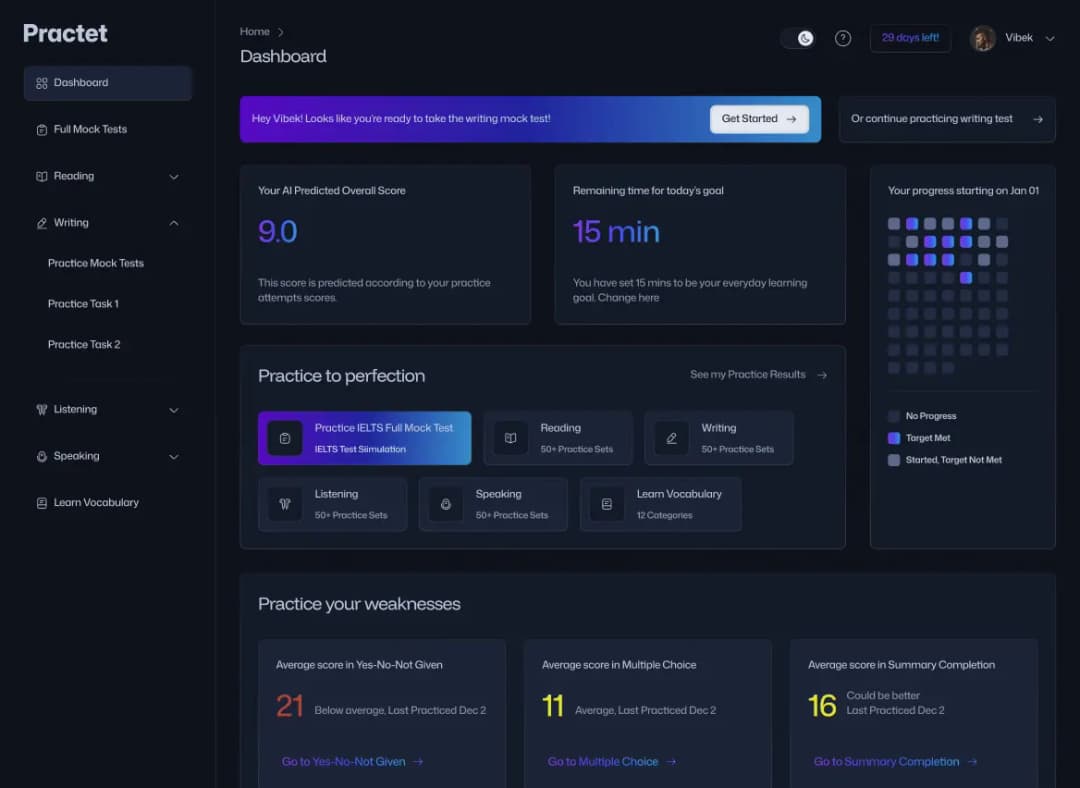Click the Learn Vocabulary card icon
Viewport: 1080px width, 788px height.
click(x=607, y=504)
